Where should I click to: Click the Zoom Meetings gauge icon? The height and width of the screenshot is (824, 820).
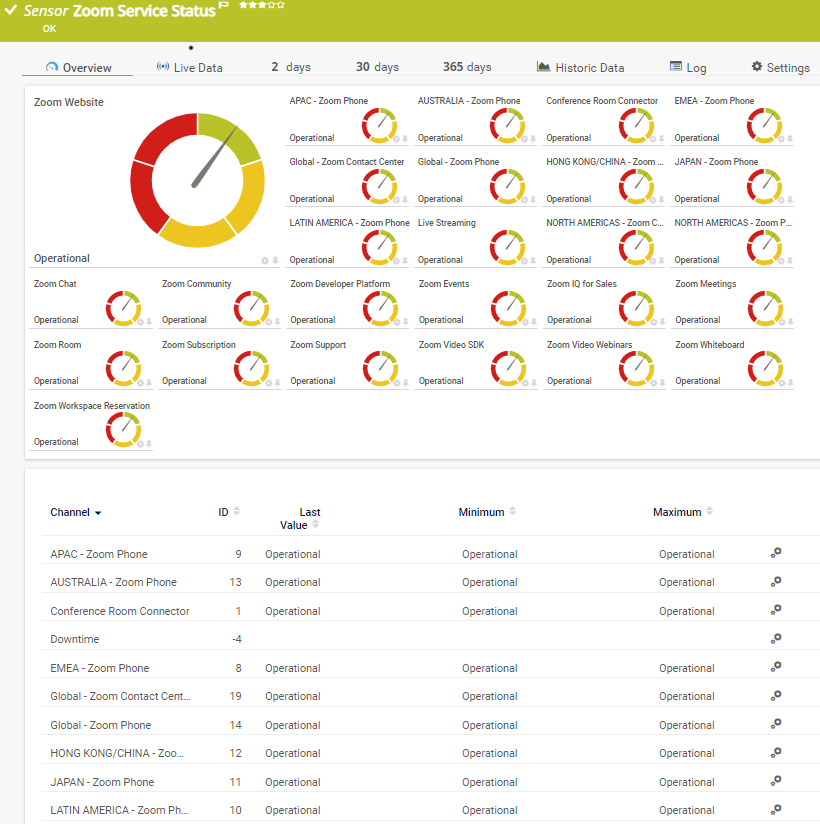pyautogui.click(x=765, y=308)
